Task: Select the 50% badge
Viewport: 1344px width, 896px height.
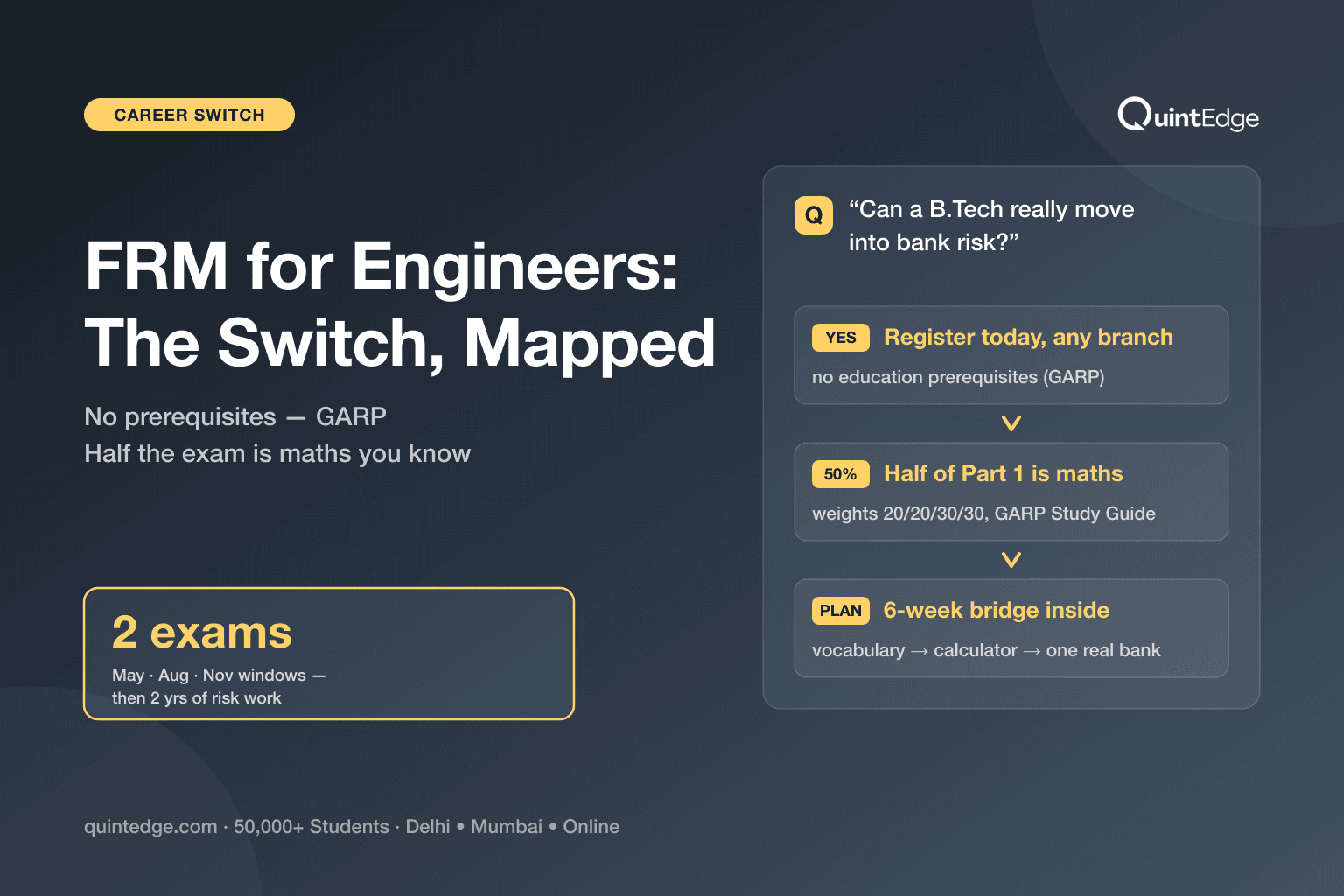Action: point(841,474)
